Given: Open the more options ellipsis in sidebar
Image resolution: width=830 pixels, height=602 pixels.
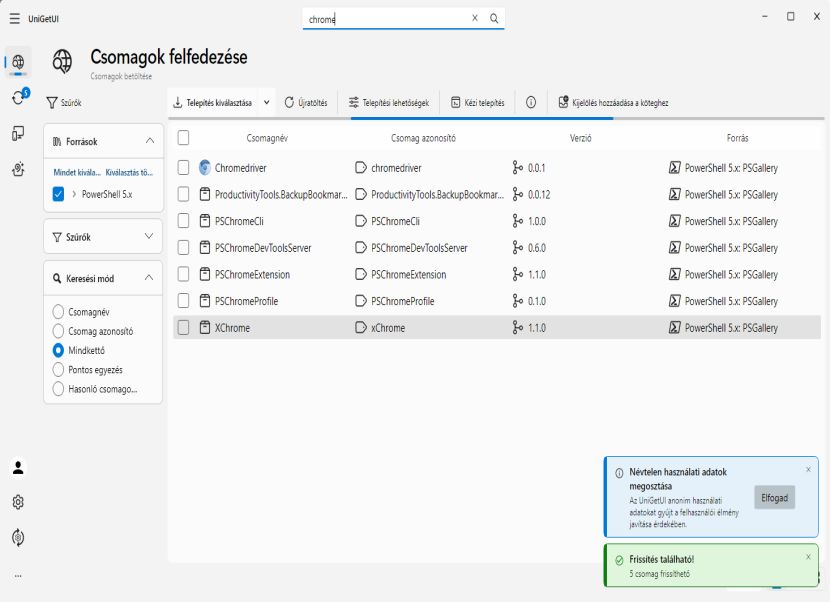Looking at the screenshot, I should click(18, 576).
